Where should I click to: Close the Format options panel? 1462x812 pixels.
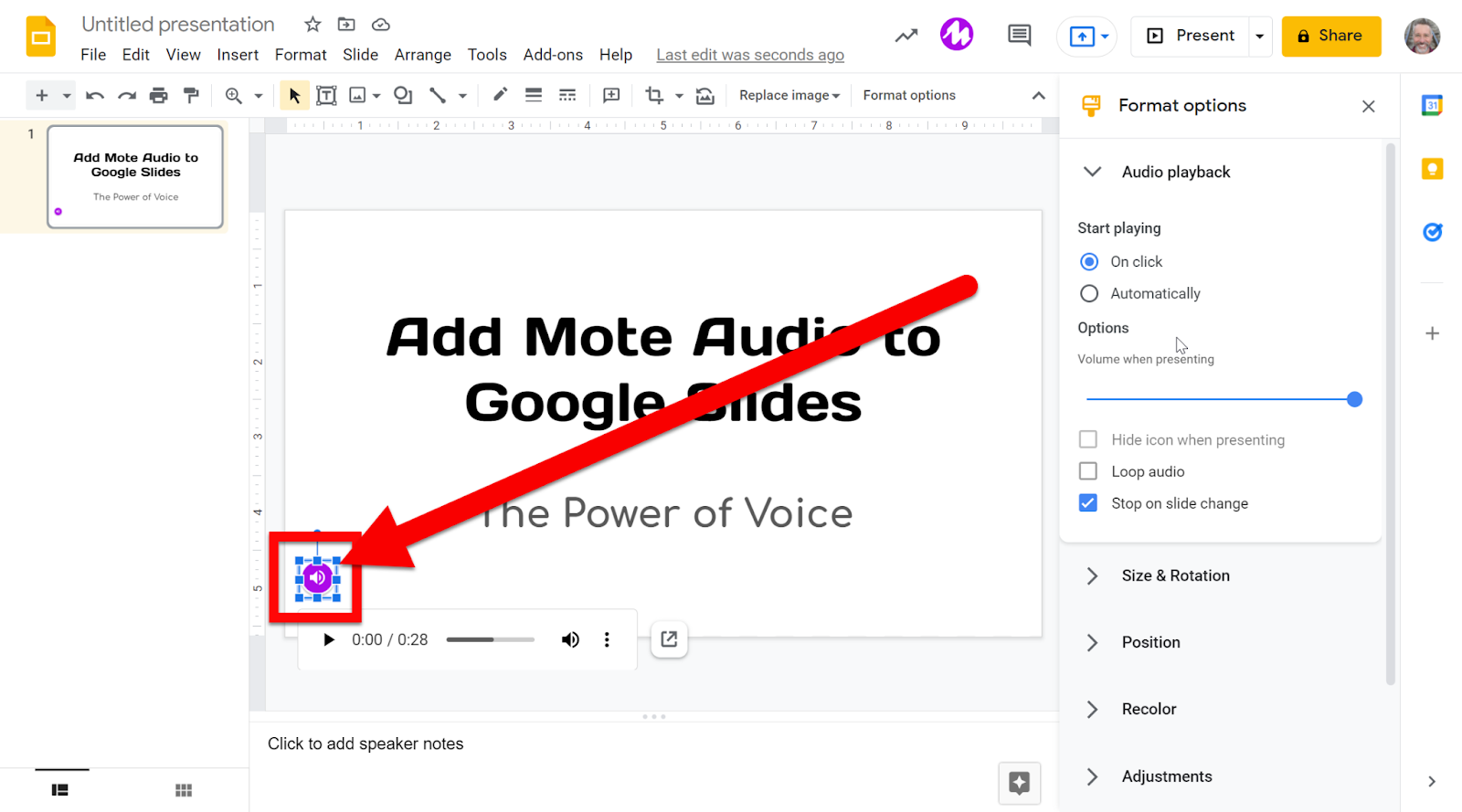(x=1368, y=106)
